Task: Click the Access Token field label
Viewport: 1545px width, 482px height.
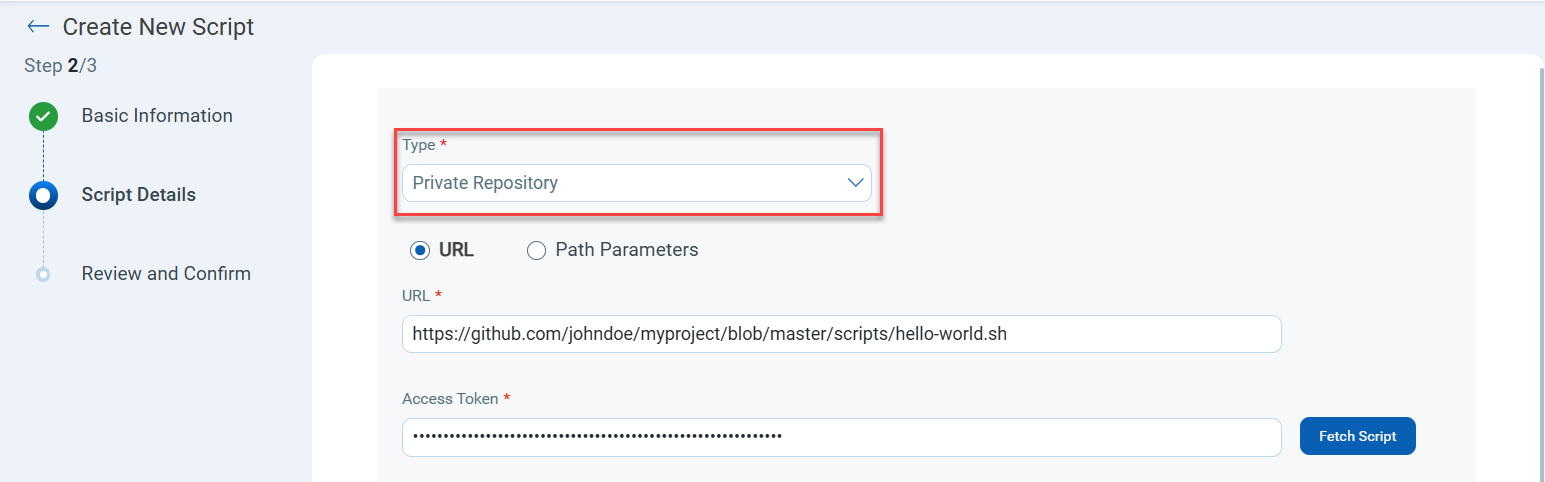Action: [x=450, y=399]
